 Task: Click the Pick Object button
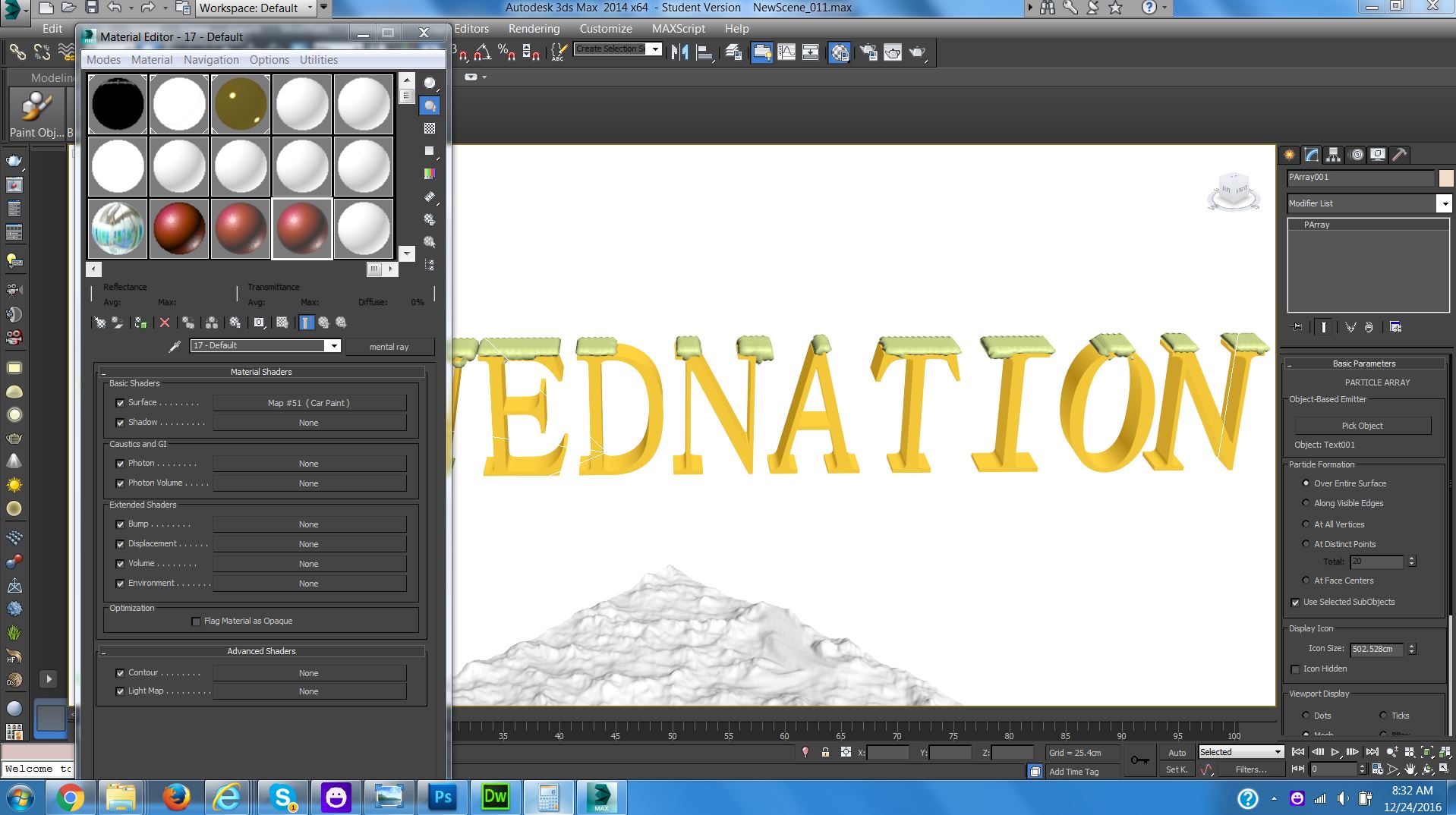click(1363, 425)
